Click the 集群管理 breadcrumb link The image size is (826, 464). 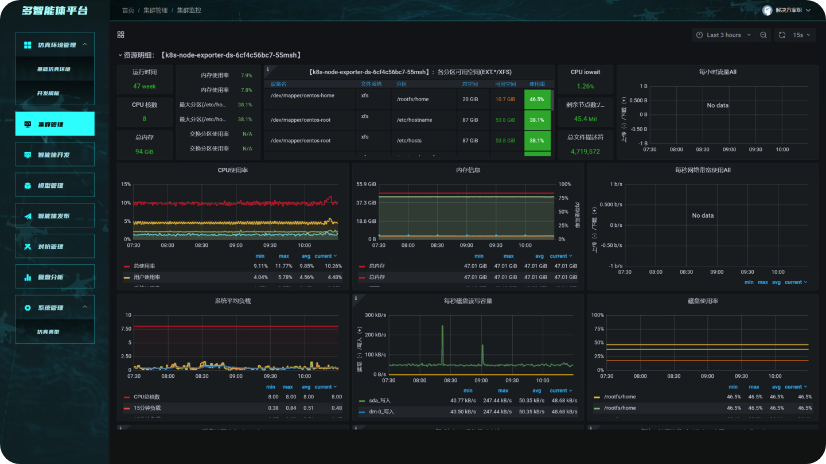point(156,10)
